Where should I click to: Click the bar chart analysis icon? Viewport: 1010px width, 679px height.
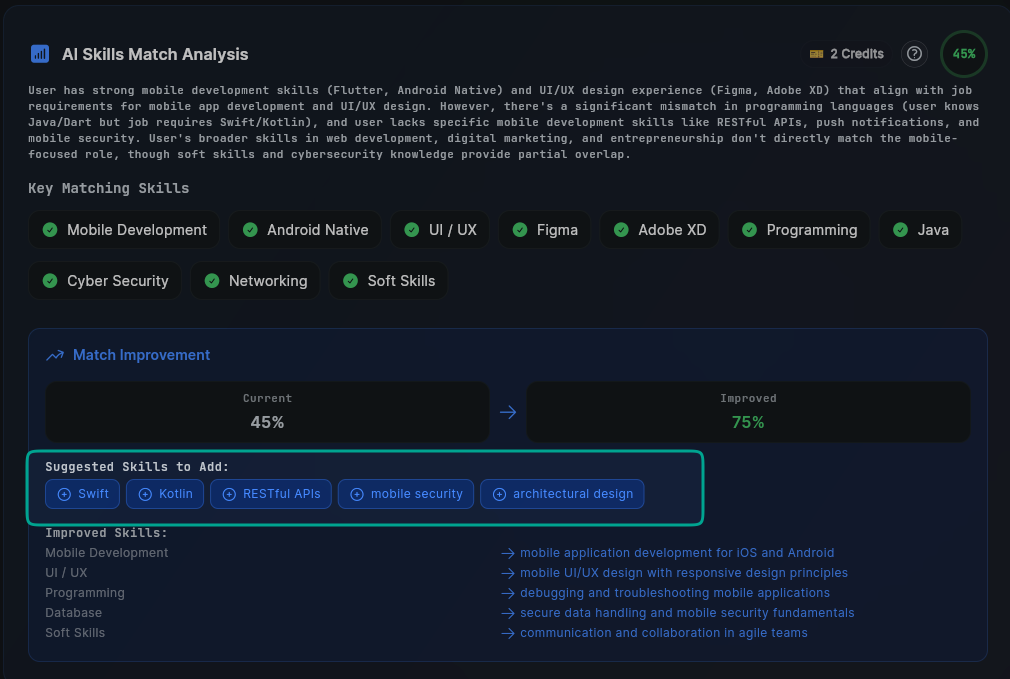coord(39,53)
